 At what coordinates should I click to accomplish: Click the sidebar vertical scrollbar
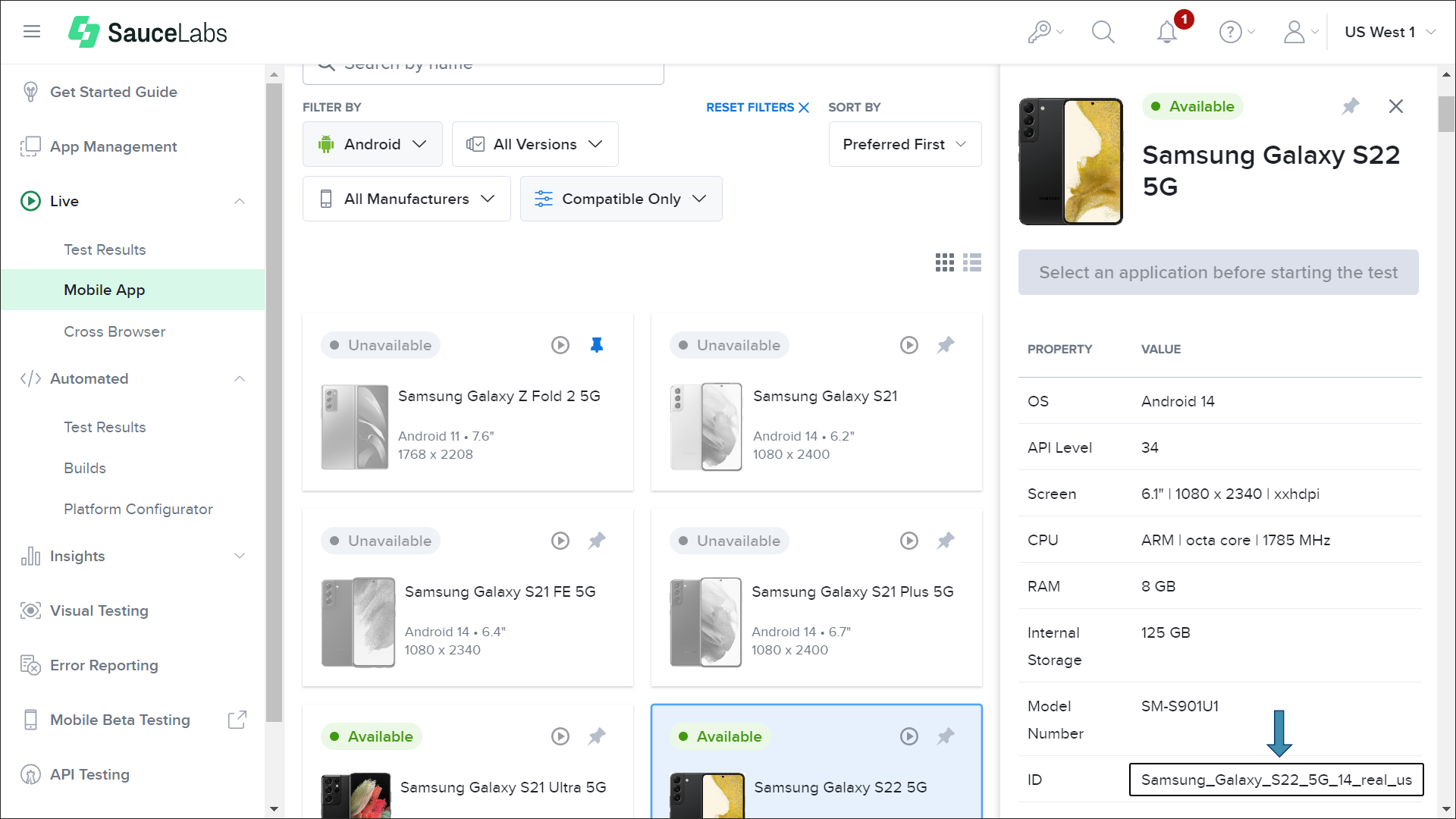click(274, 402)
